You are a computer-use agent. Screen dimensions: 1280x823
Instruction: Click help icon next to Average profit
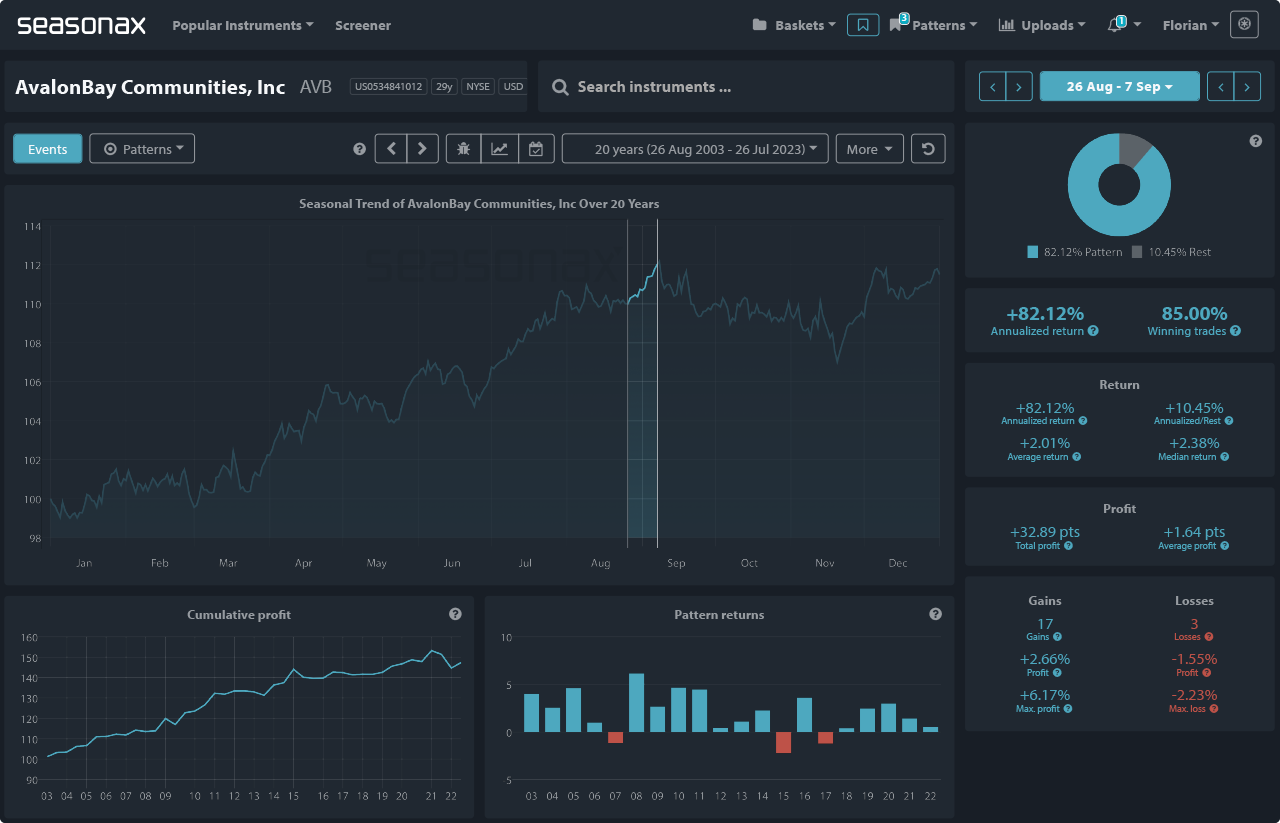click(1225, 546)
